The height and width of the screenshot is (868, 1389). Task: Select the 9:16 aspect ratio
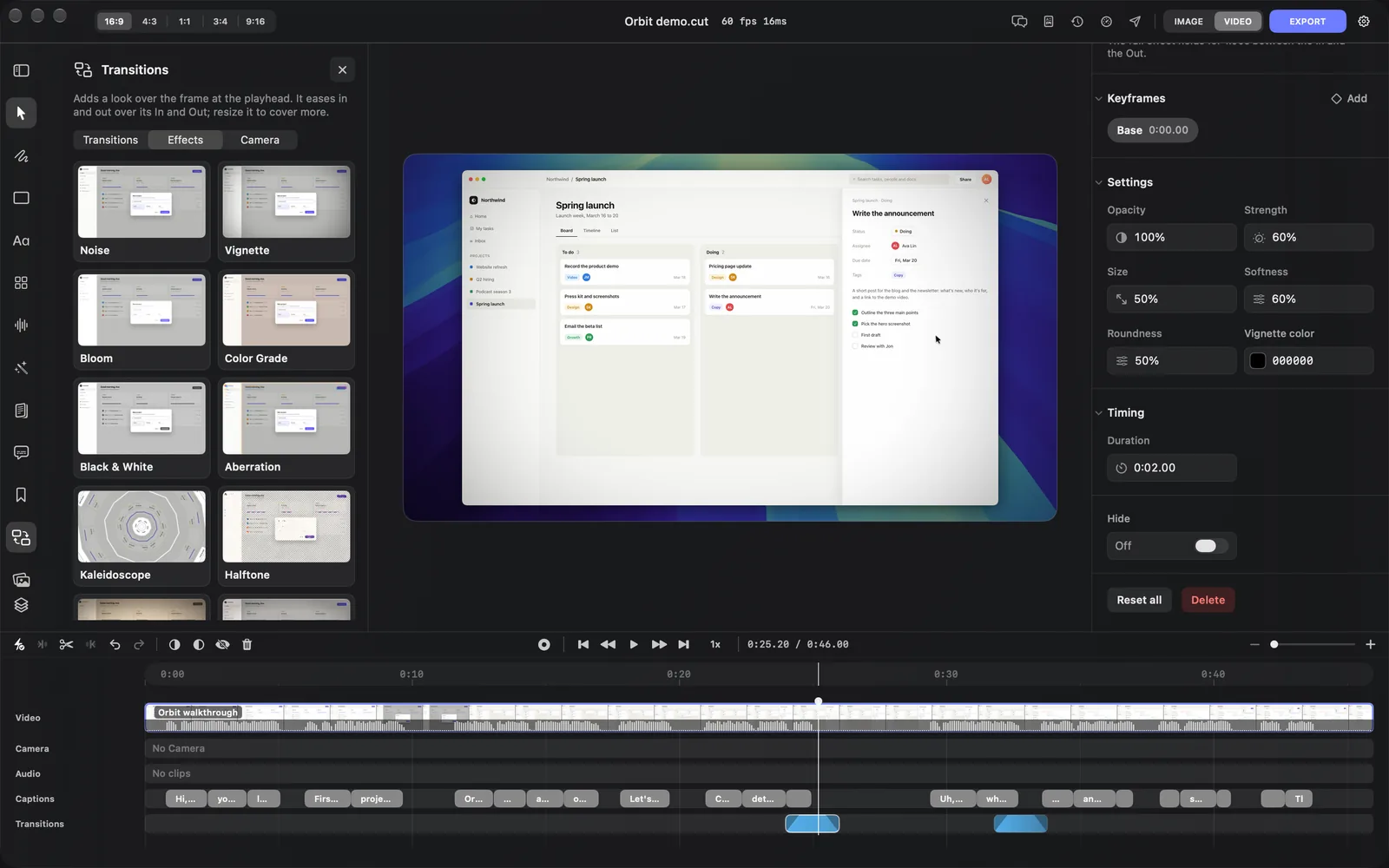[x=255, y=21]
